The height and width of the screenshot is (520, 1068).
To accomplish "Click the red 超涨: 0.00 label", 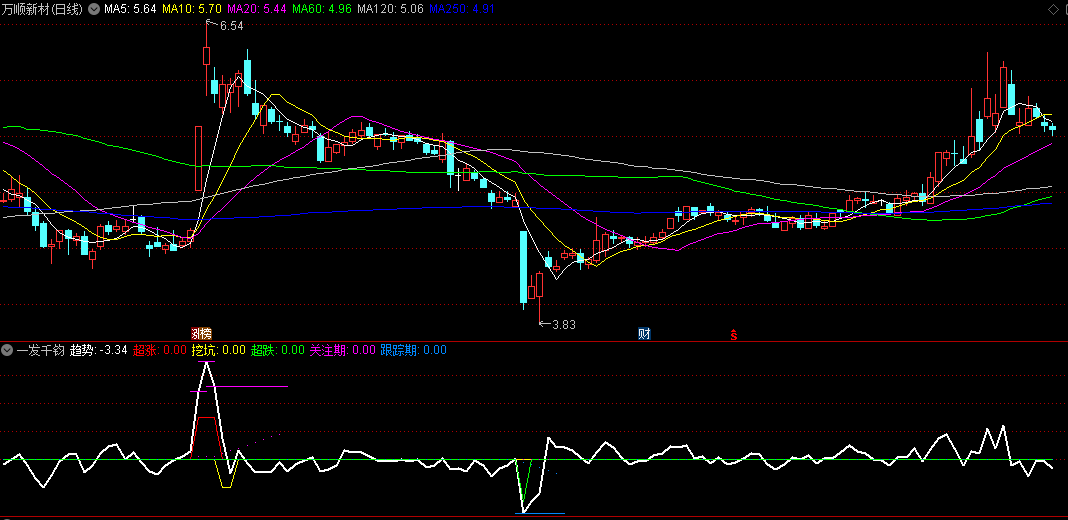I will [160, 350].
